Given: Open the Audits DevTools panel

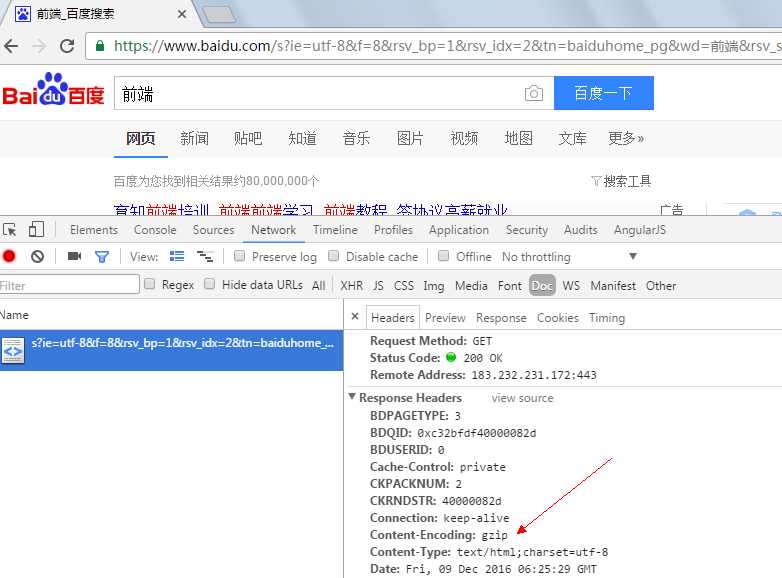Looking at the screenshot, I should coord(581,230).
